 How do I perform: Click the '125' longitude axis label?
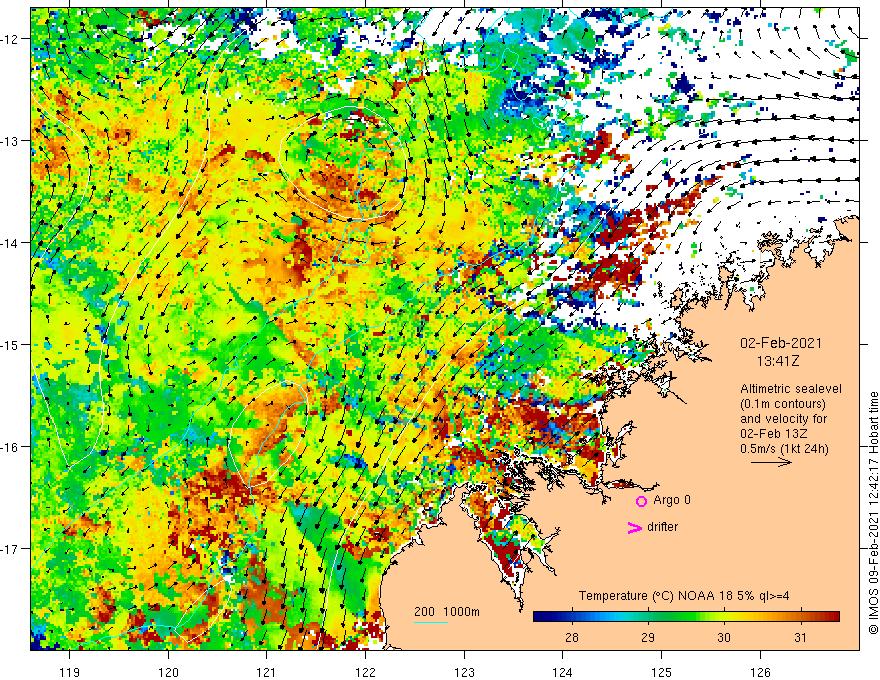click(x=662, y=672)
